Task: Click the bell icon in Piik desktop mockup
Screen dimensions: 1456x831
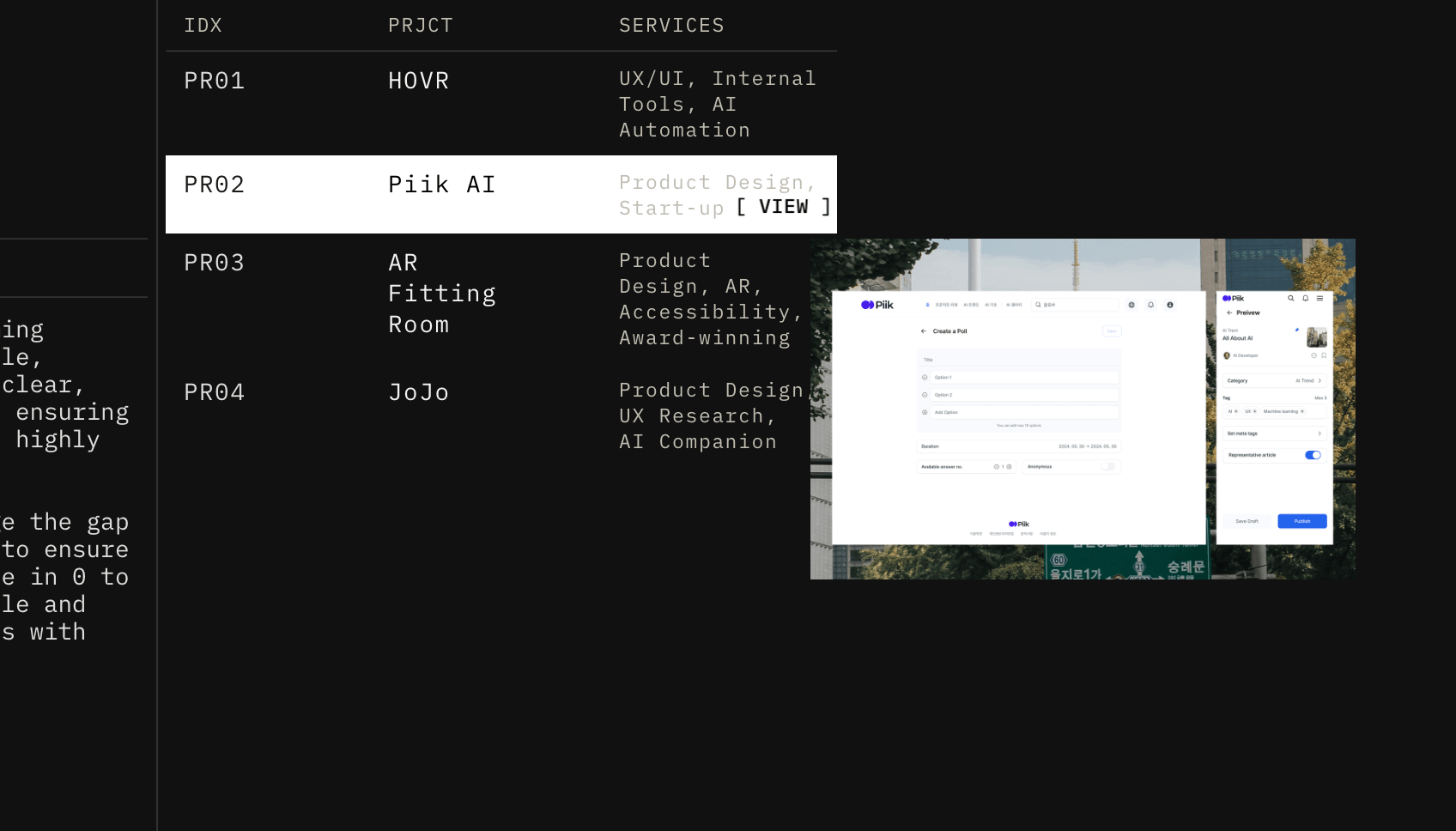Action: coord(1151,305)
